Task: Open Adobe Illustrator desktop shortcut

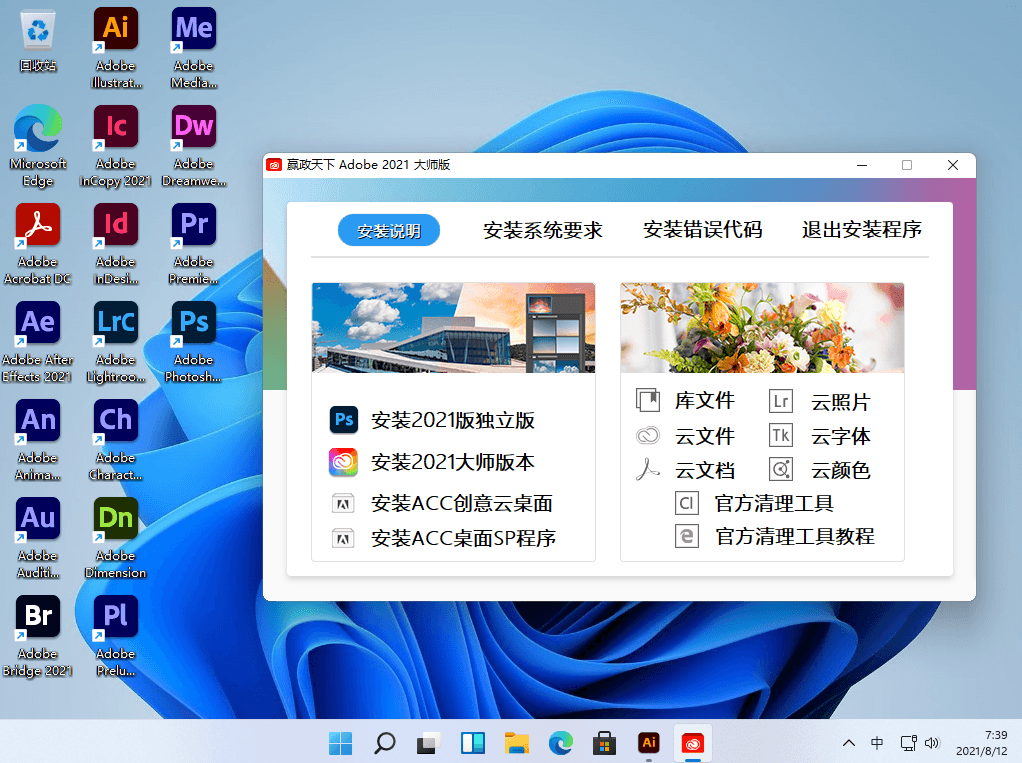Action: point(116,48)
